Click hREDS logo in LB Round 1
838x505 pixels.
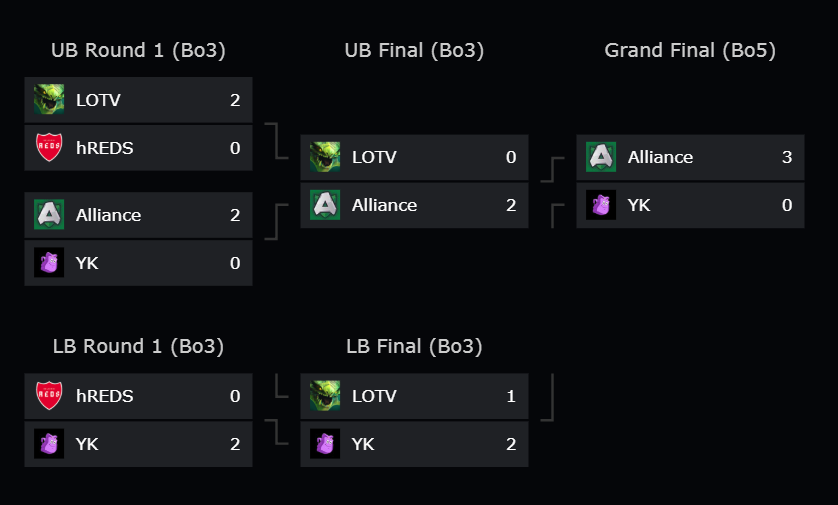point(49,395)
